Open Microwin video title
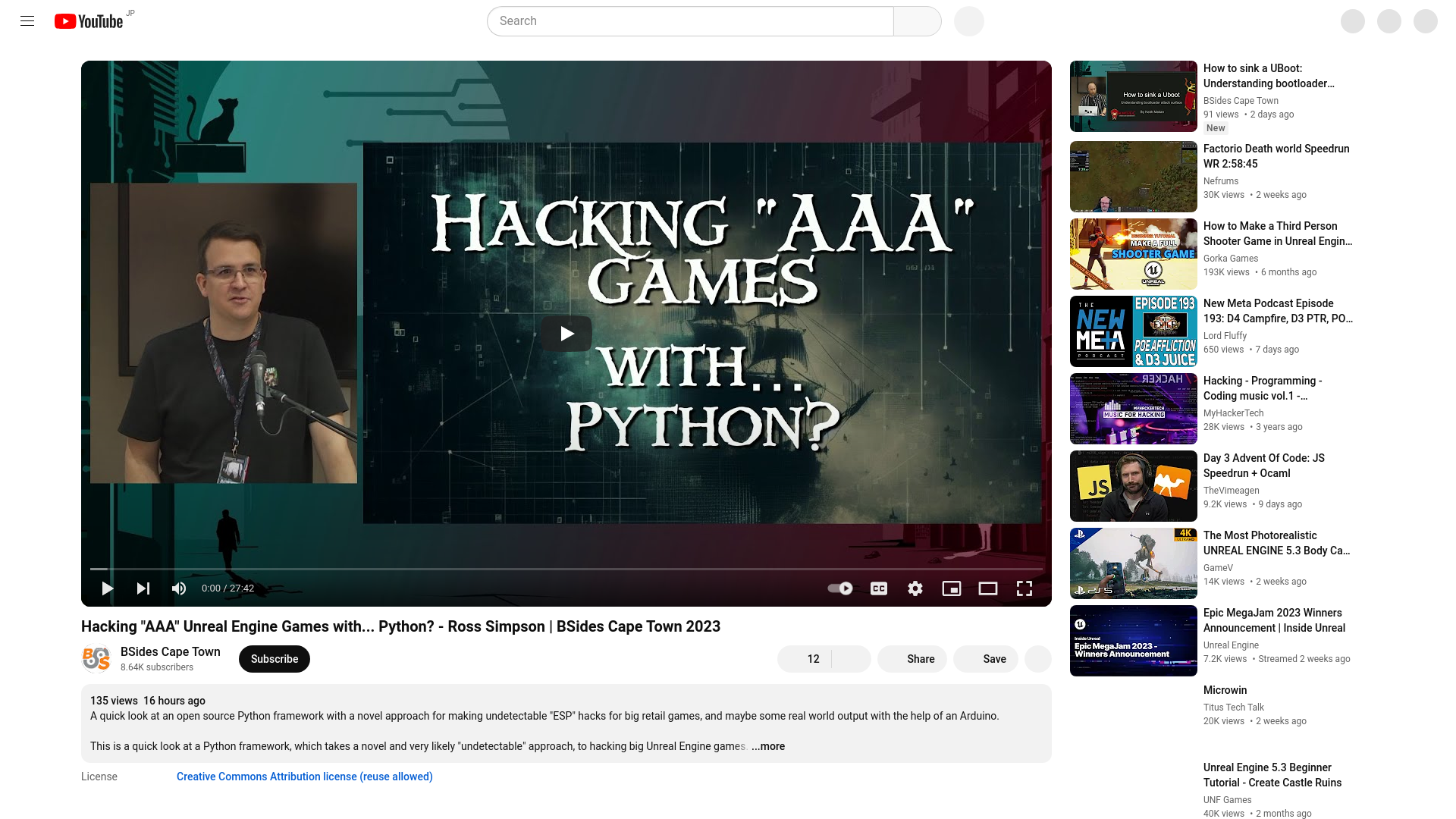 (x=1225, y=690)
